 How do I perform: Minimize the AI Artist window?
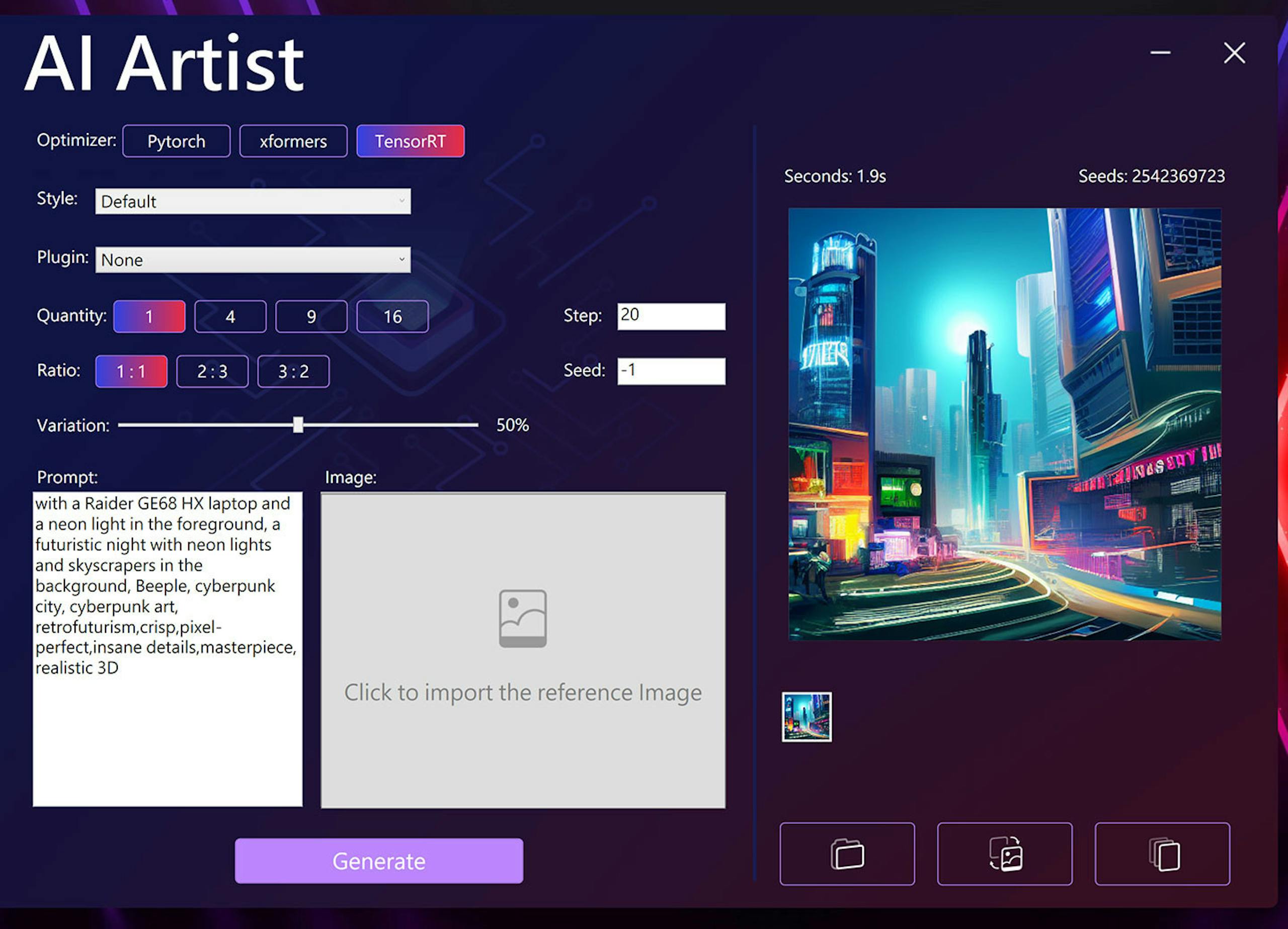(1160, 53)
